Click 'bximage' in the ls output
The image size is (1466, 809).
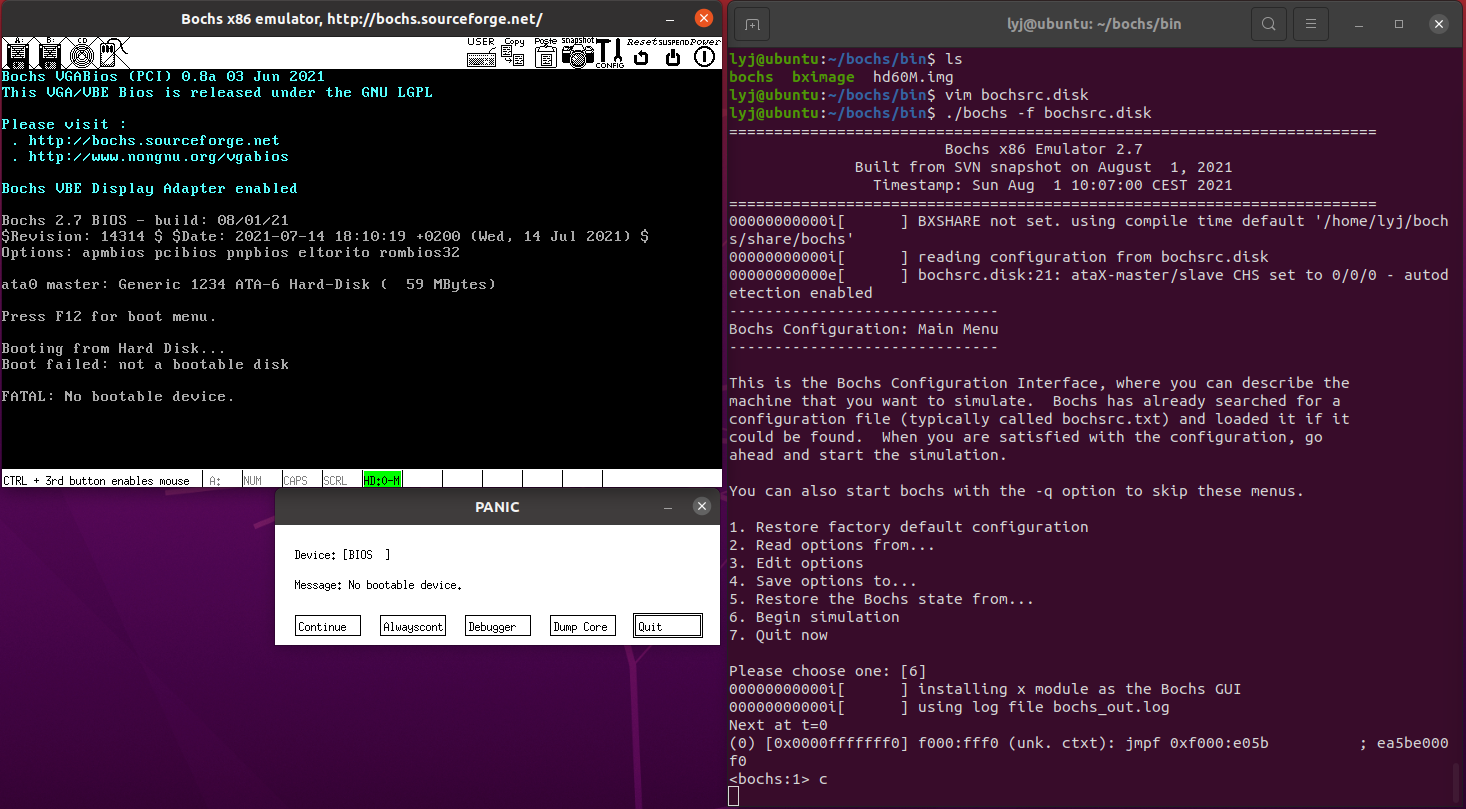click(x=823, y=77)
